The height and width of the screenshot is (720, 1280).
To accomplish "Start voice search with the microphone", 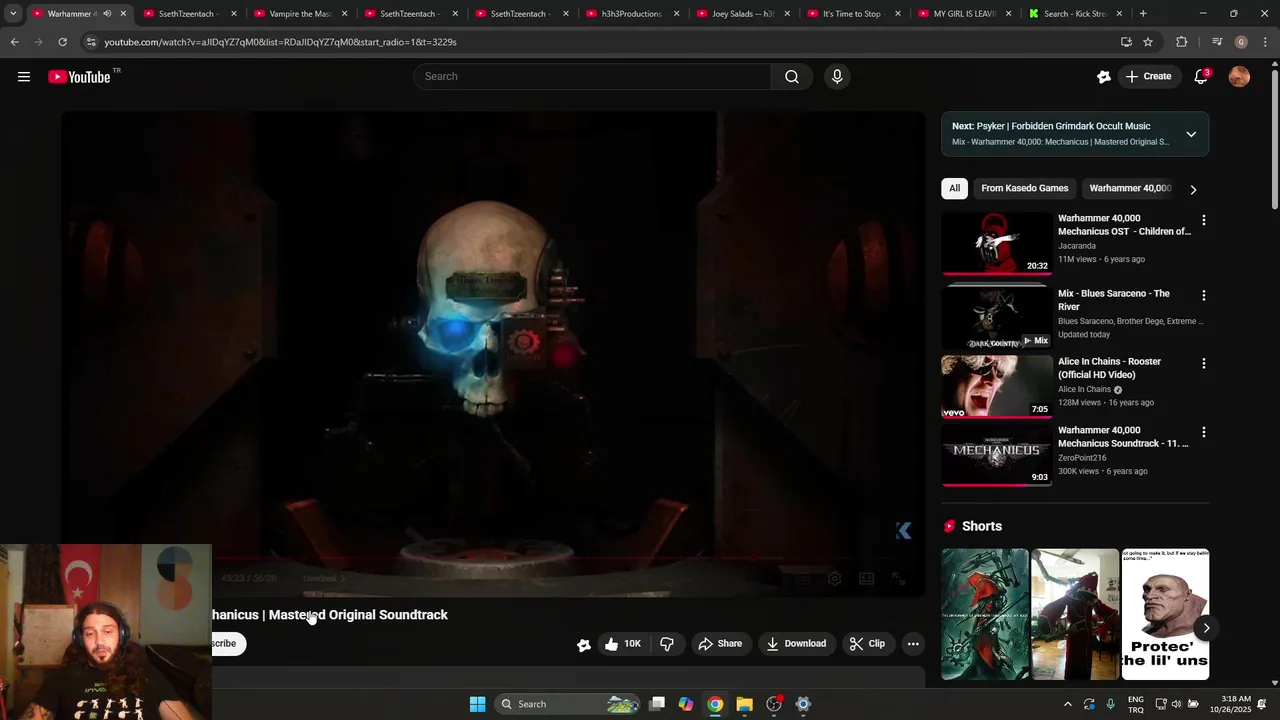I will click(837, 77).
